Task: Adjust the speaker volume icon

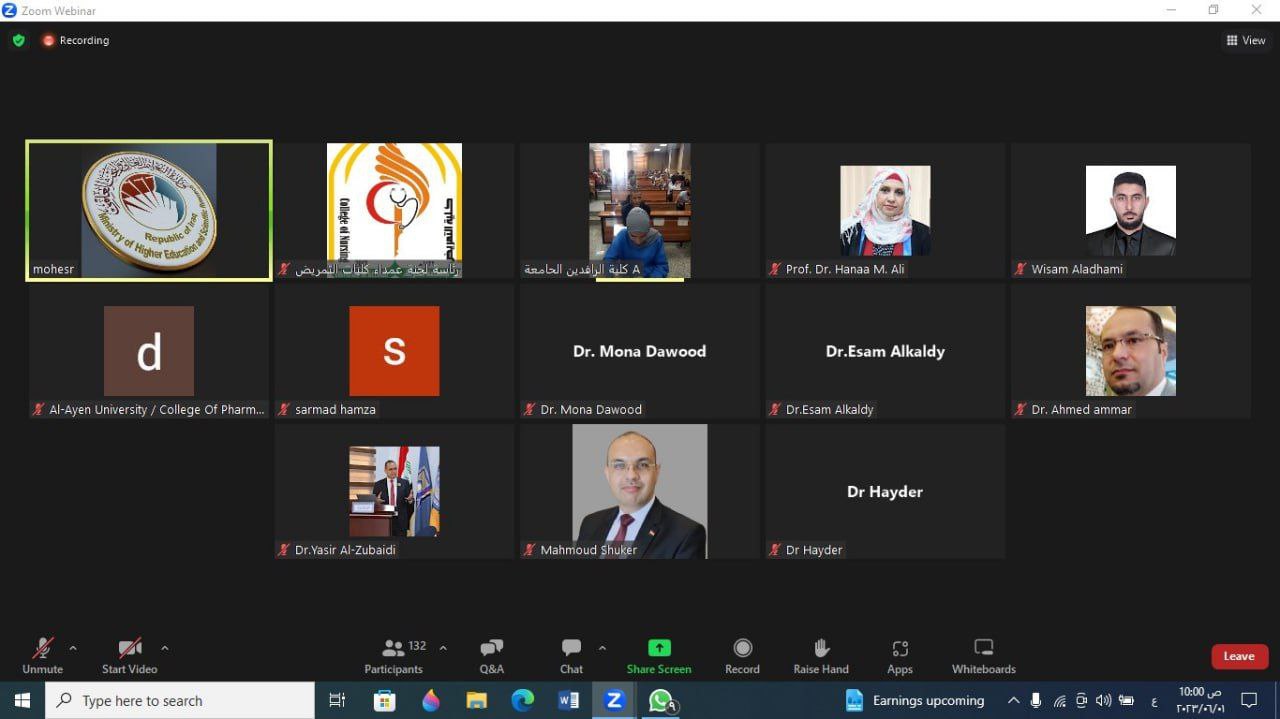Action: 1104,700
